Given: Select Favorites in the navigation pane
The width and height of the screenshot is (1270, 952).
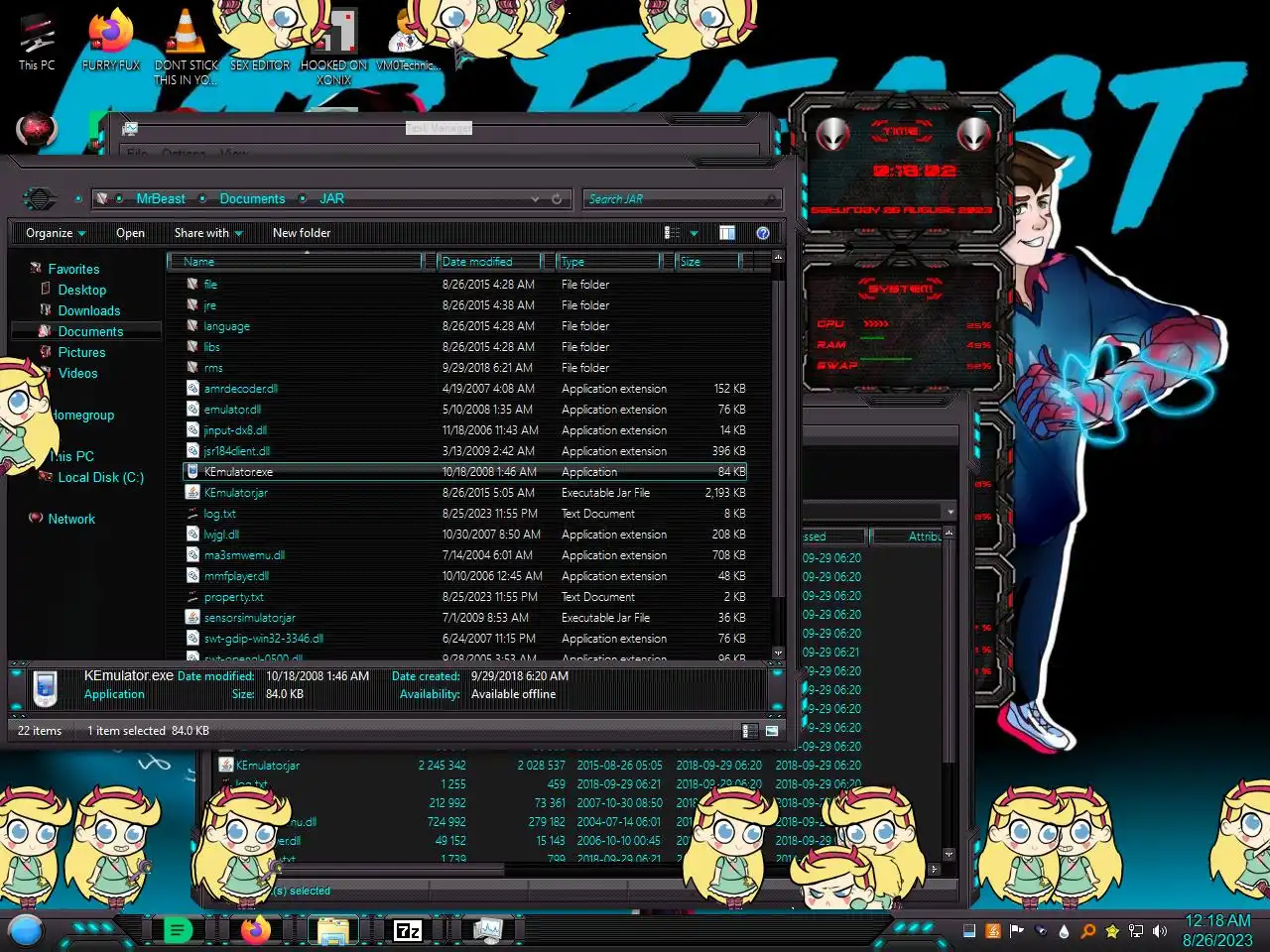Looking at the screenshot, I should point(73,269).
